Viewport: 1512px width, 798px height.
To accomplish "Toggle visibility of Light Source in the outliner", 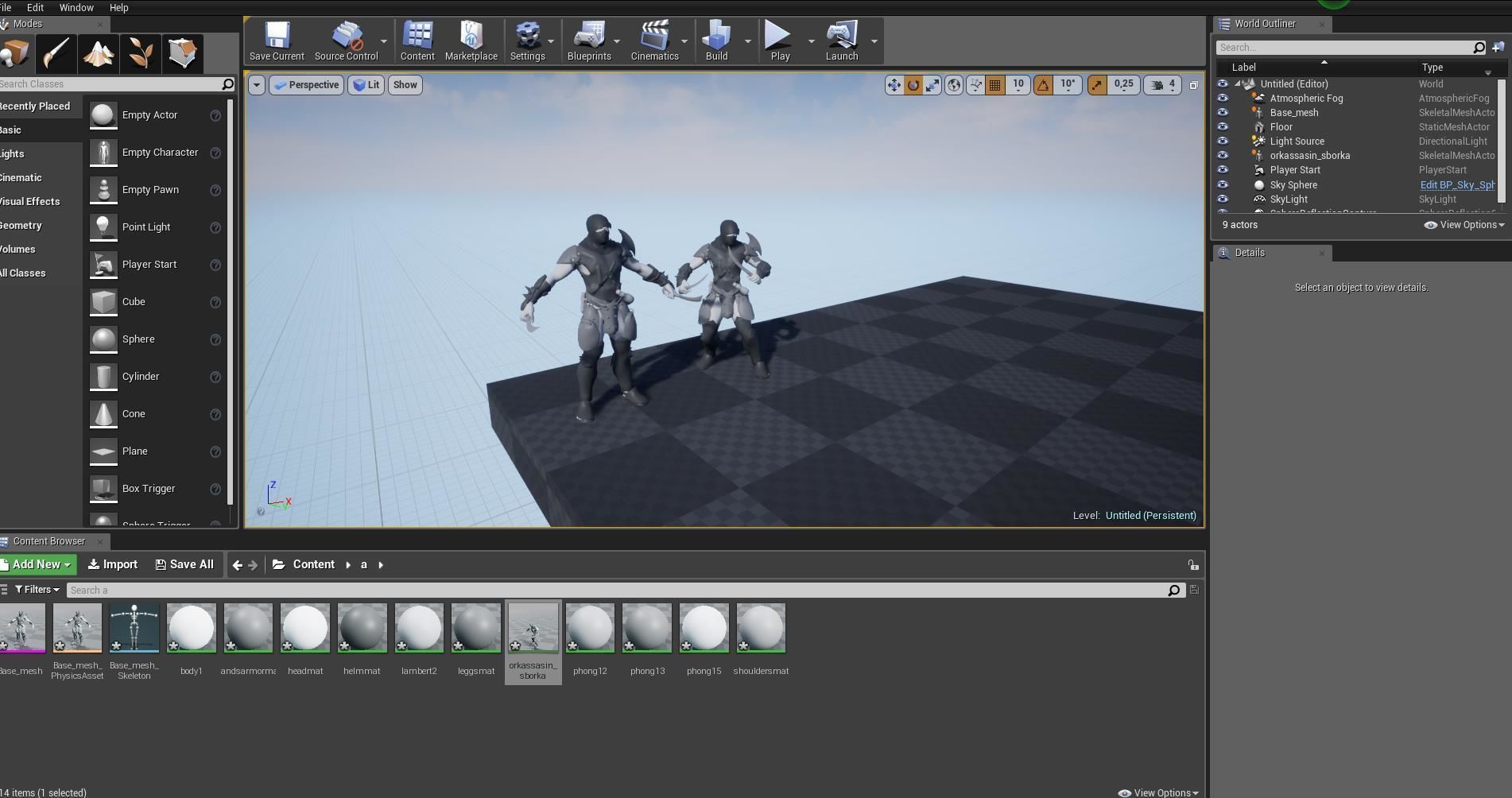I will 1223,141.
